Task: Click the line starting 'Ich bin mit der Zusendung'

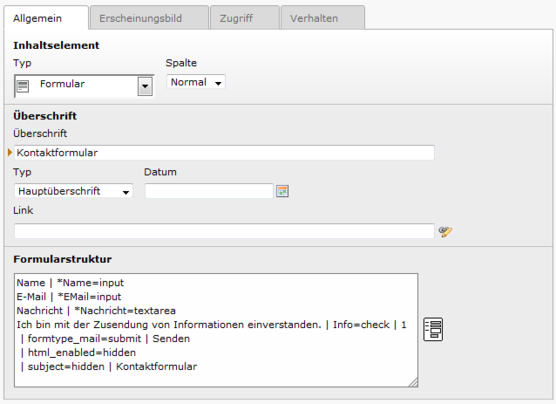Action: click(211, 325)
